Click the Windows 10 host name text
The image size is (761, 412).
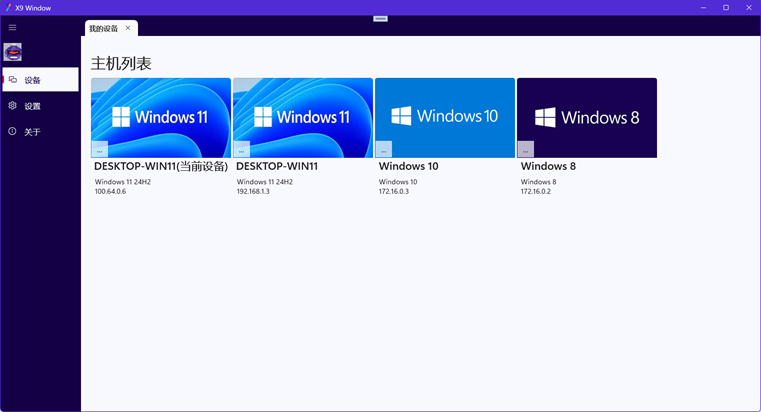(x=408, y=166)
